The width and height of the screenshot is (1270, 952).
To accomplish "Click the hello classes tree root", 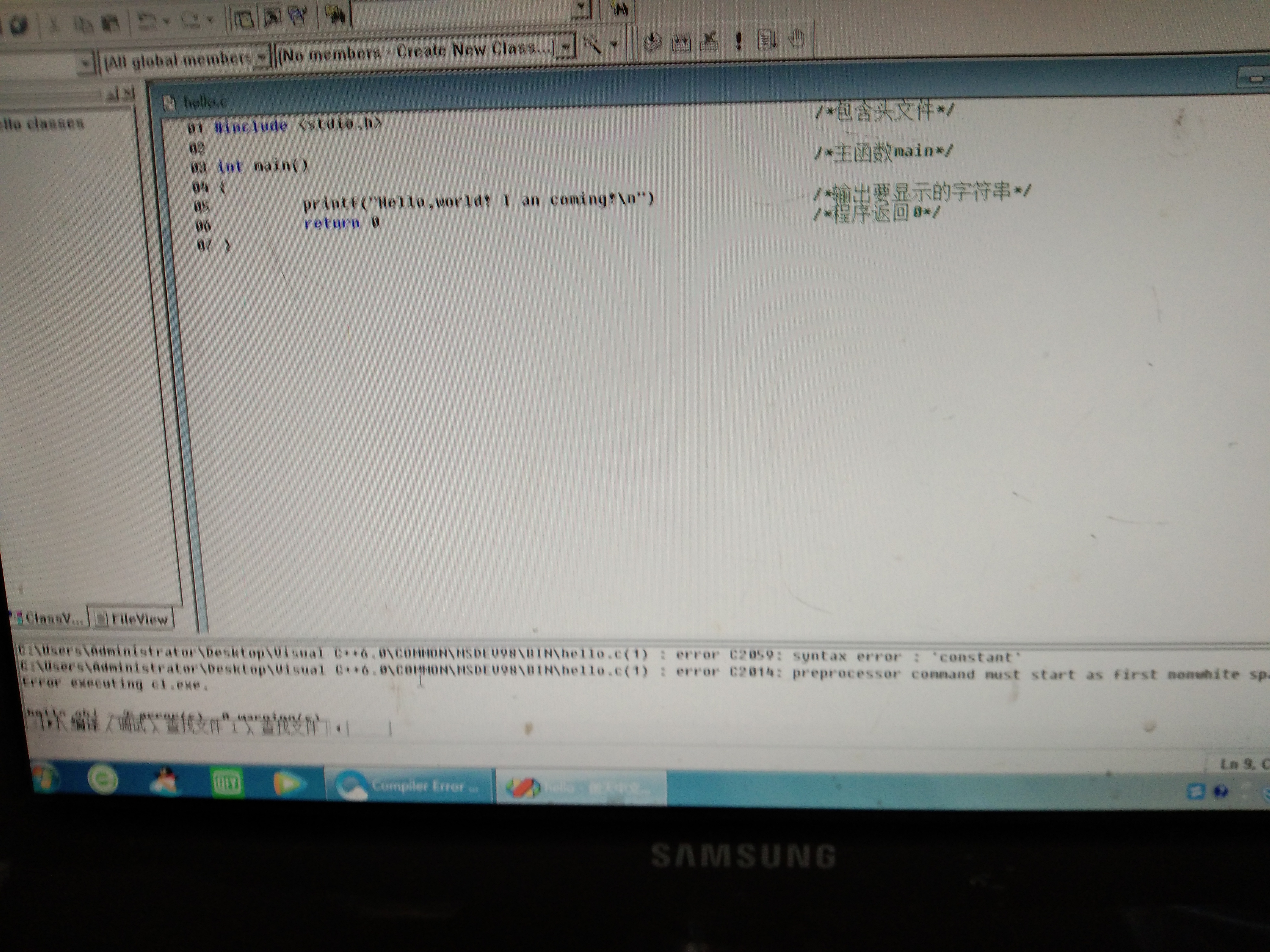I will pyautogui.click(x=41, y=123).
